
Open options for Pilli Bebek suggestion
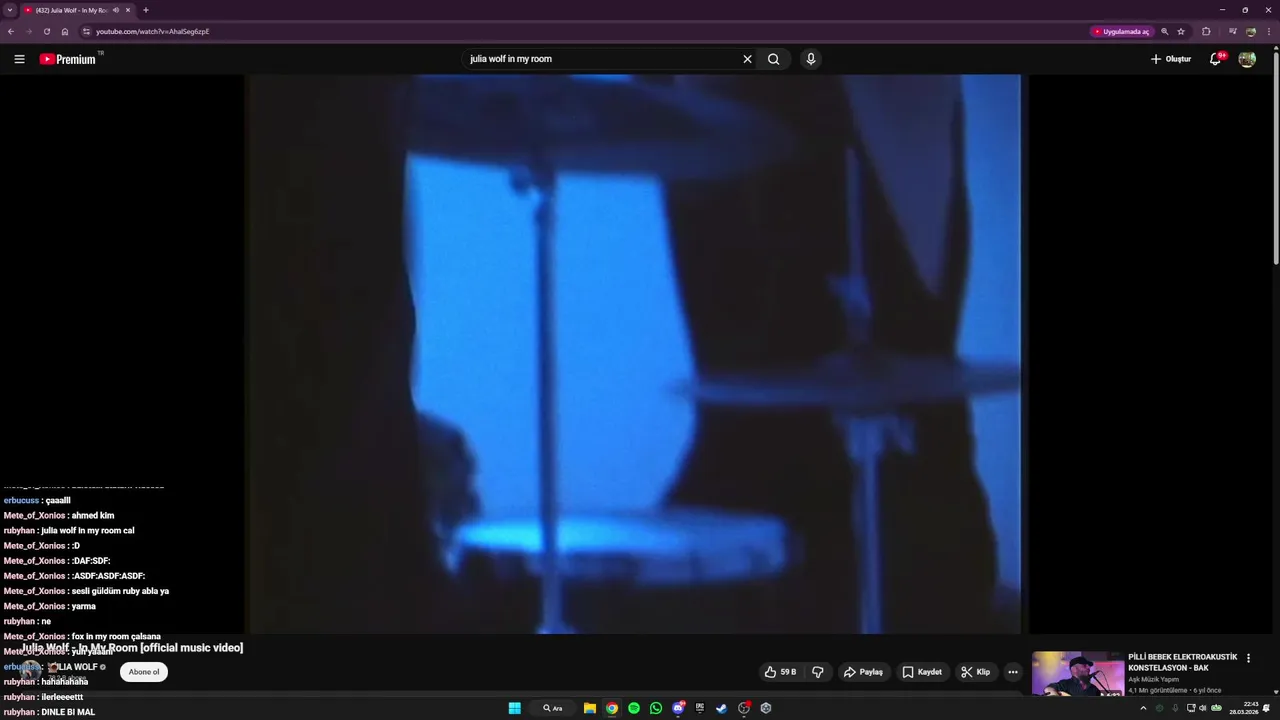[x=1248, y=658]
